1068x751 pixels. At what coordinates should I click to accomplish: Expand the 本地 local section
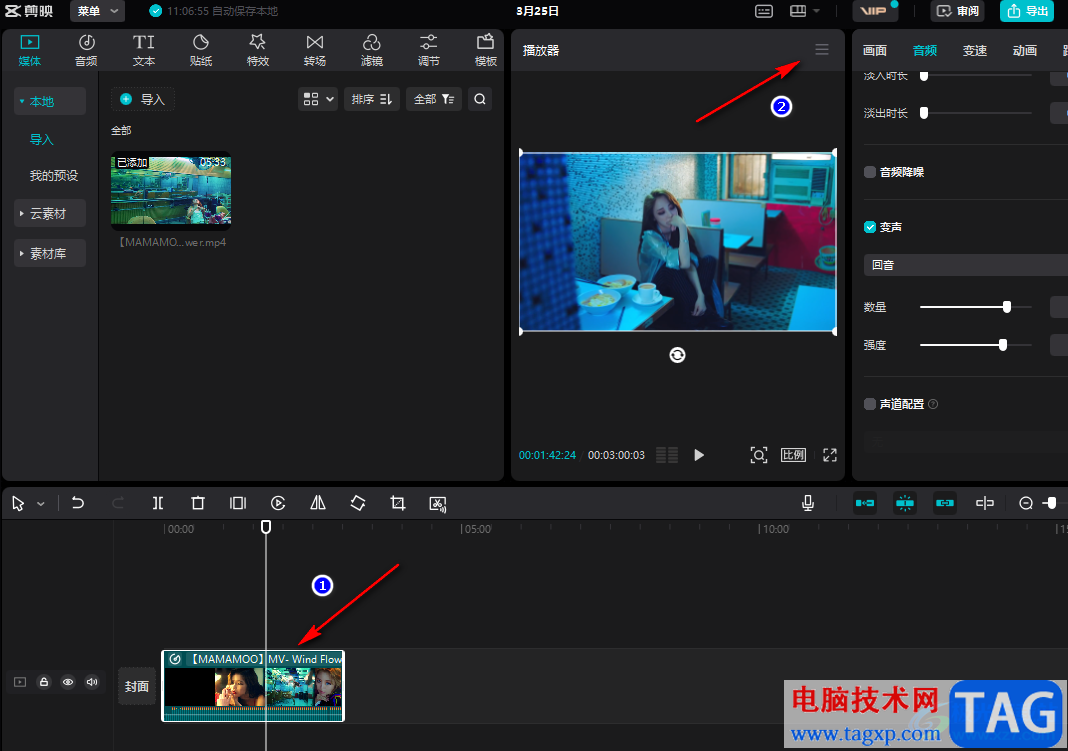point(50,101)
